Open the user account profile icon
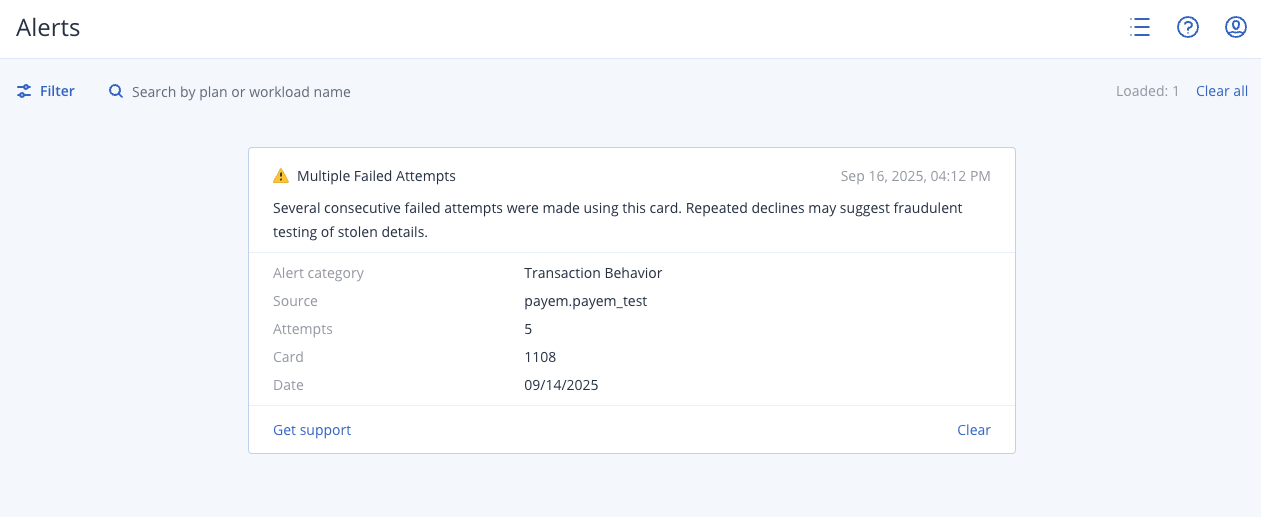Viewport: 1261px width, 517px height. 1236,28
